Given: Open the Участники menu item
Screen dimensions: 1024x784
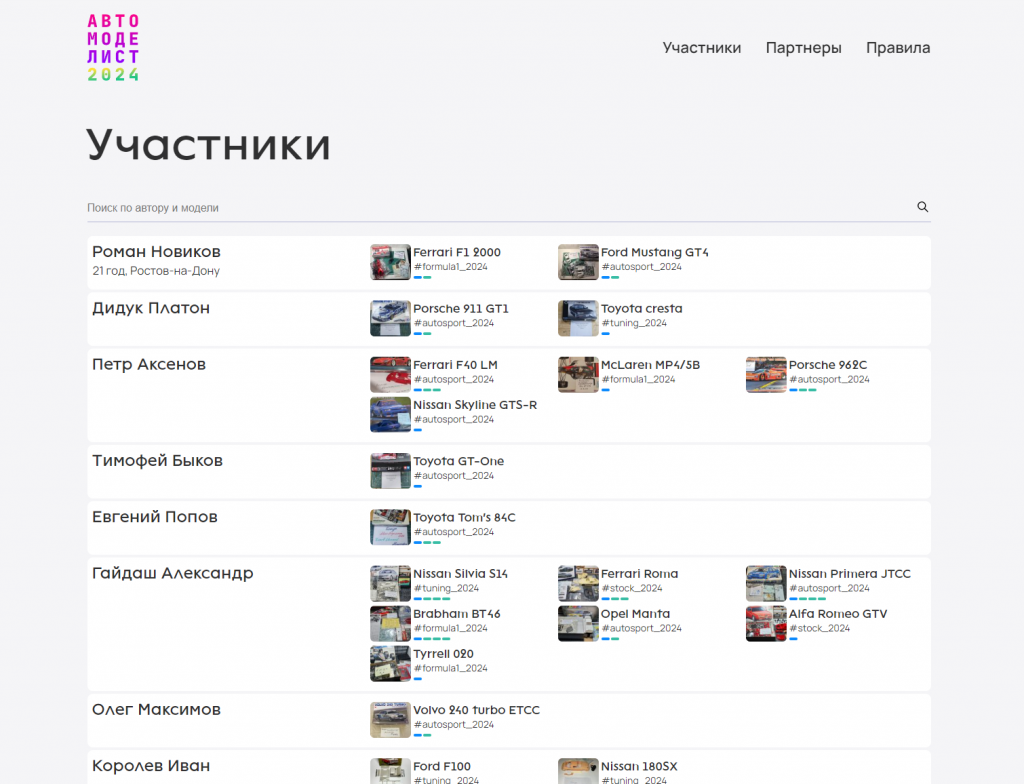Looking at the screenshot, I should point(701,48).
